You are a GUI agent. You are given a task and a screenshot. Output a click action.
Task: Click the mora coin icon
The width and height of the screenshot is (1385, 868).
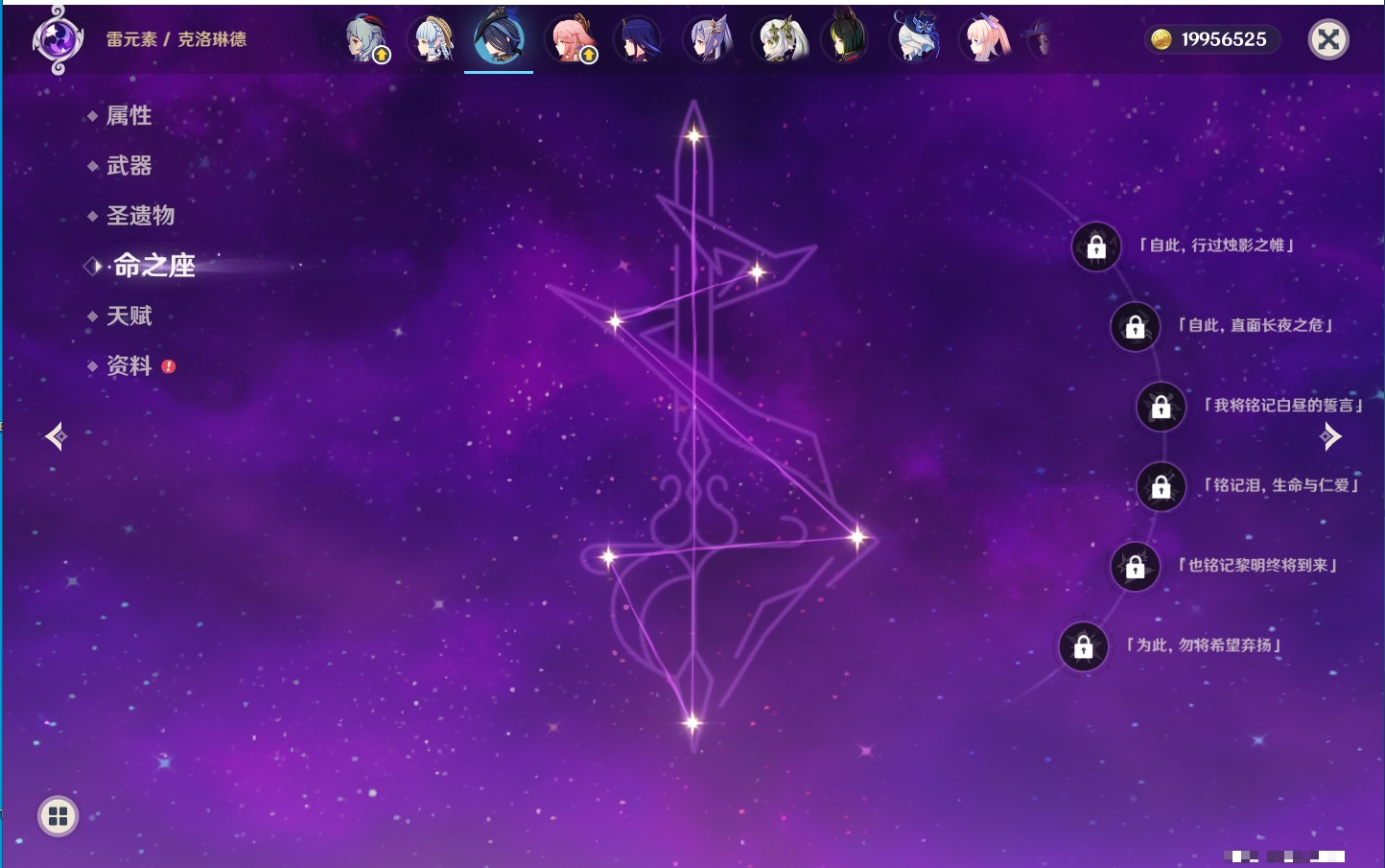(x=1162, y=39)
